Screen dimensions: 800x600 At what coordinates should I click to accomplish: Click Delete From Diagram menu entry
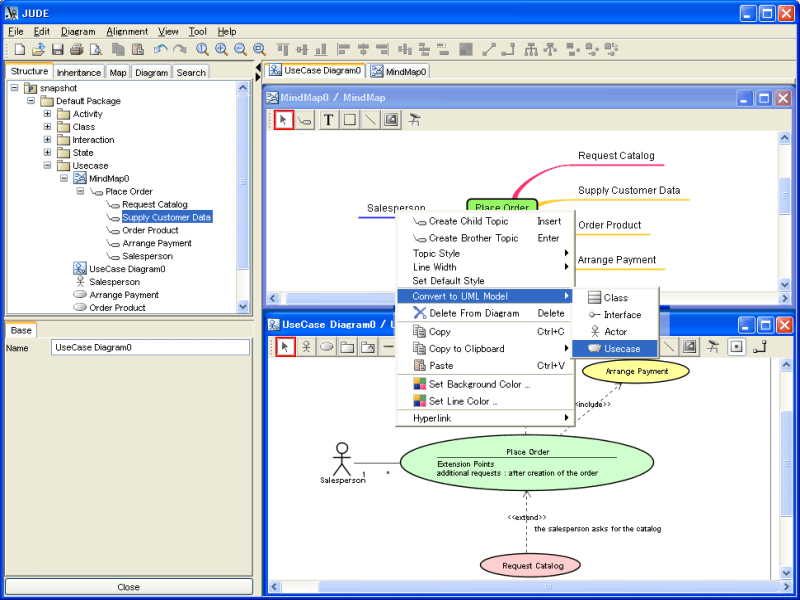(x=486, y=313)
